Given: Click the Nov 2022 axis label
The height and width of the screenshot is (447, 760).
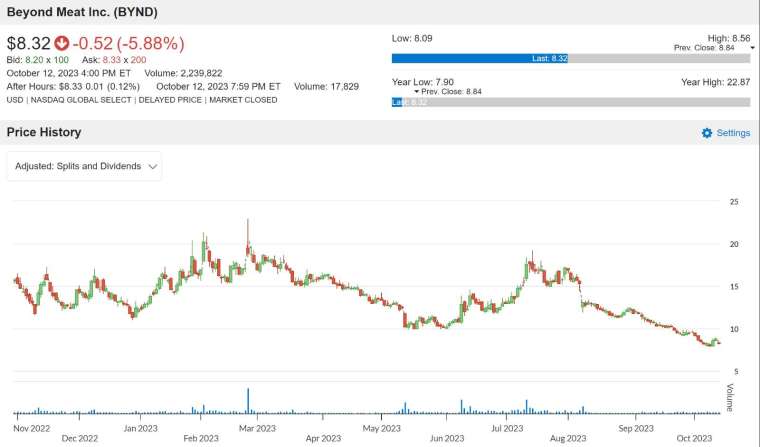Looking at the screenshot, I should pos(32,429).
